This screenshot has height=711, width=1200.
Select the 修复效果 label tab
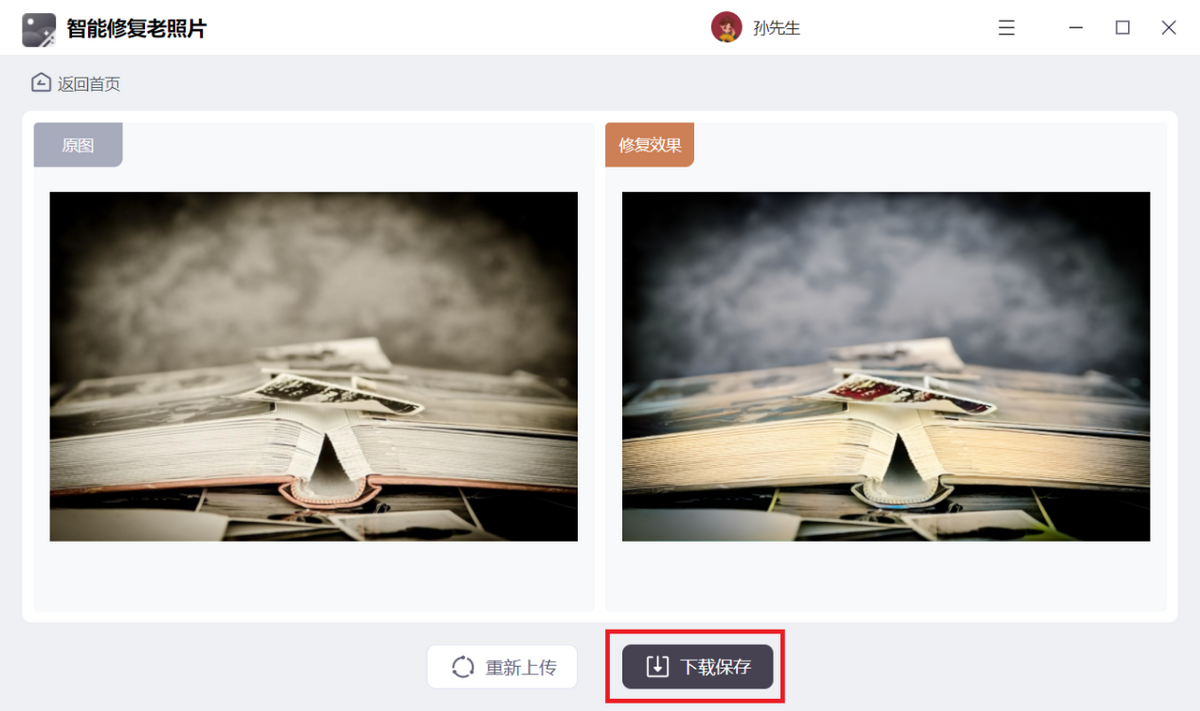tap(650, 145)
